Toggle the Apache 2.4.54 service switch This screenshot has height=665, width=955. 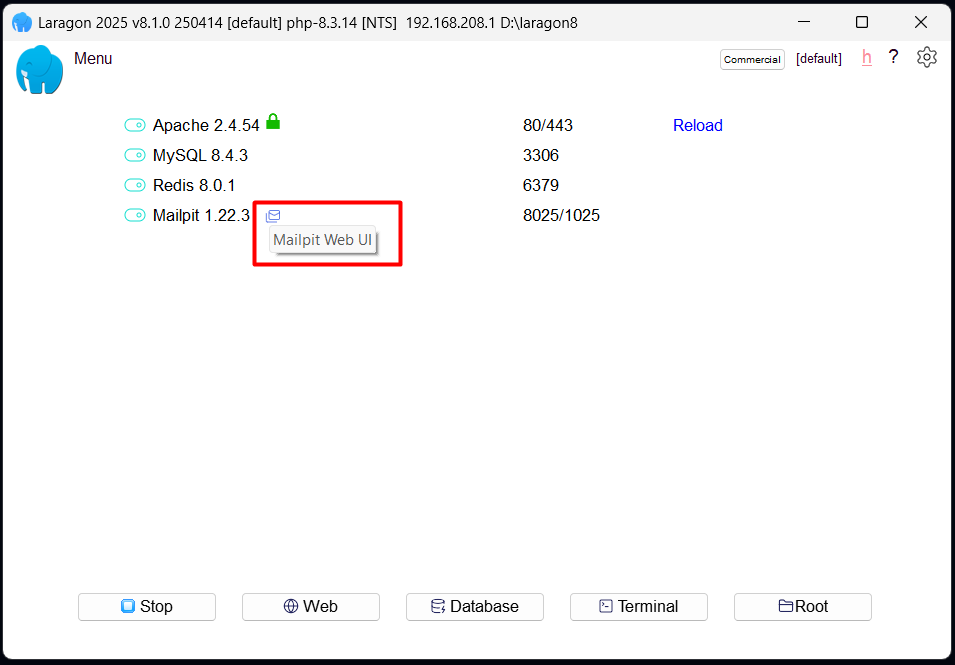[135, 126]
